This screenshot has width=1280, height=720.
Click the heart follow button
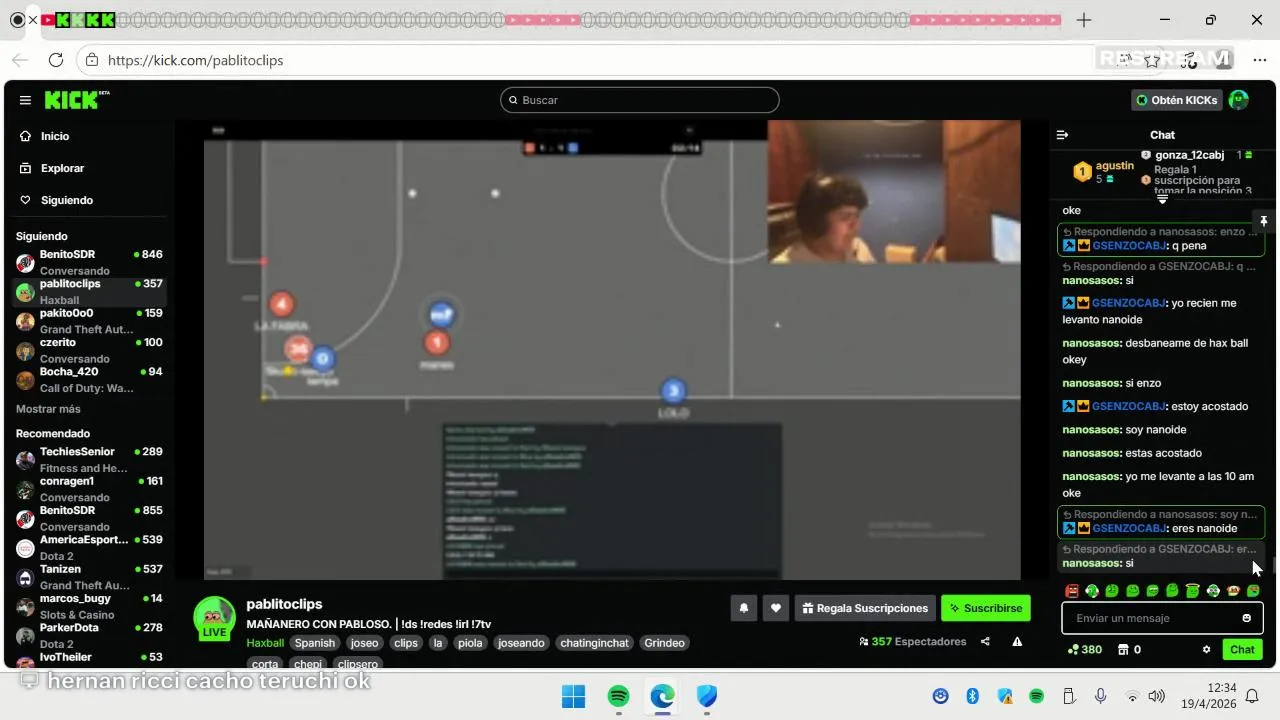click(775, 607)
